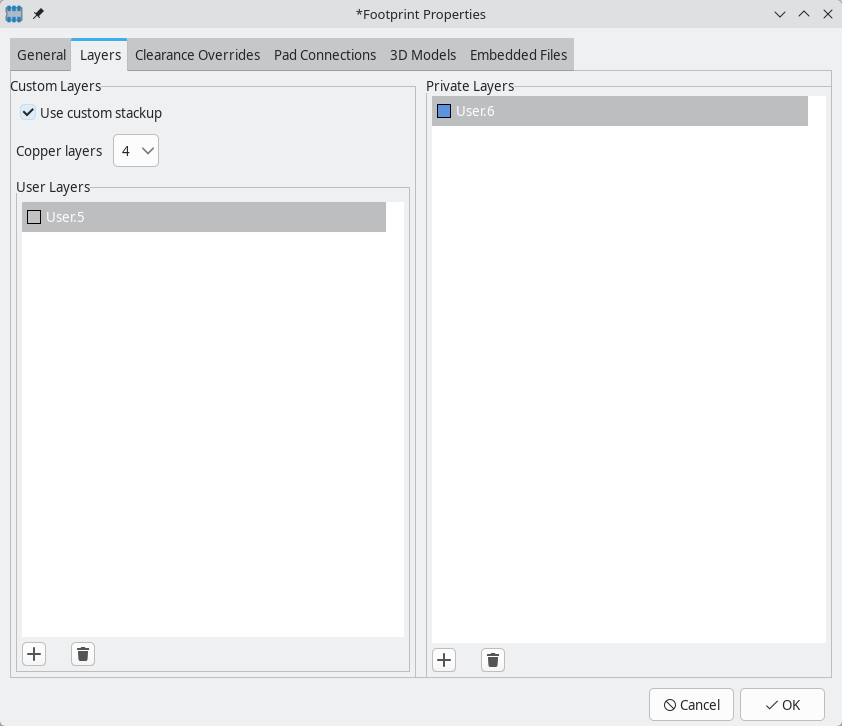
Task: Add a new Private Layer
Action: (x=444, y=659)
